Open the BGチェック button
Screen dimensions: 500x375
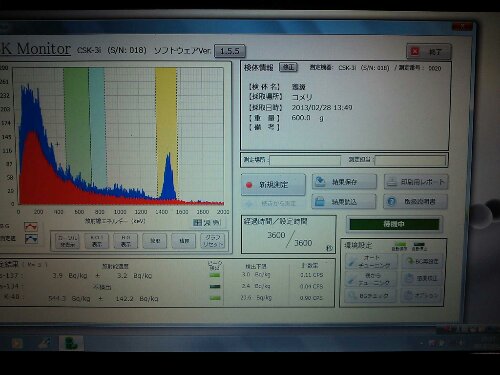(x=370, y=295)
